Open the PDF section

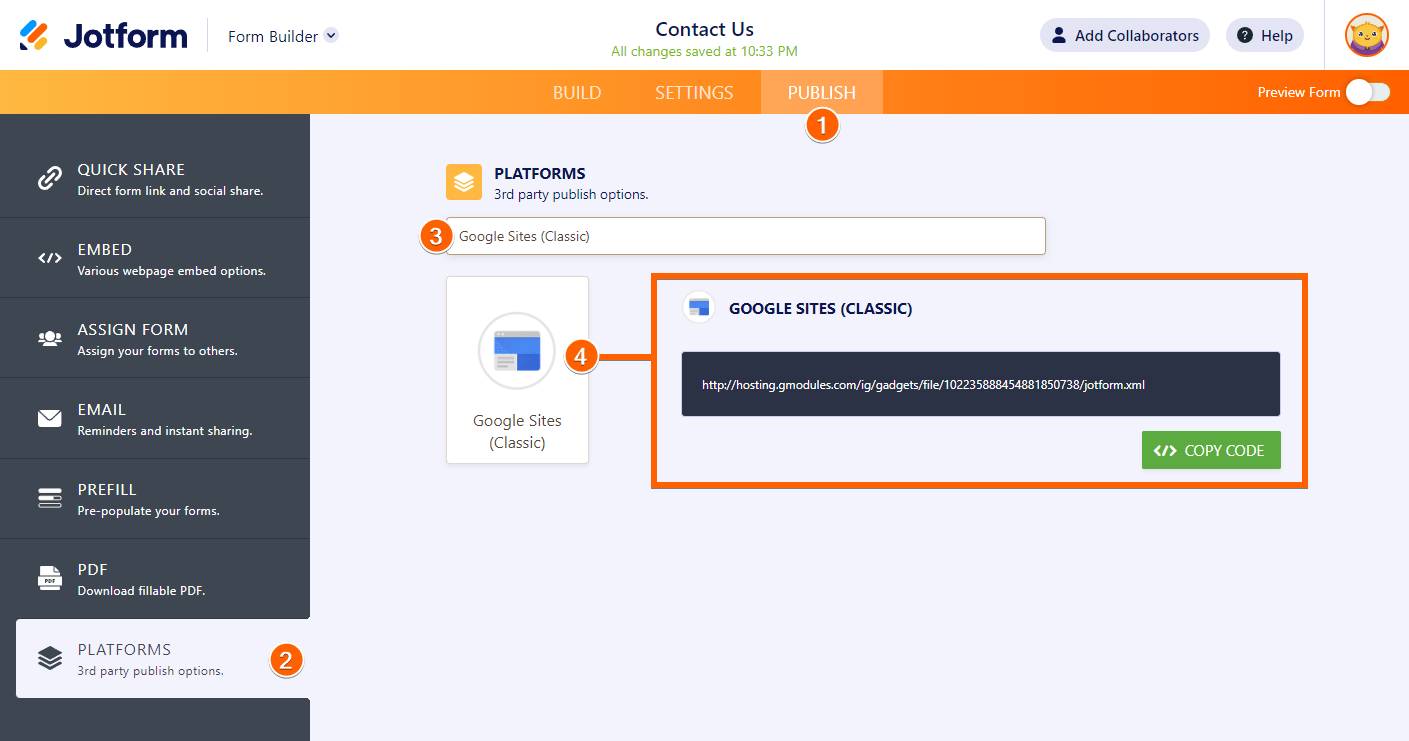(155, 578)
